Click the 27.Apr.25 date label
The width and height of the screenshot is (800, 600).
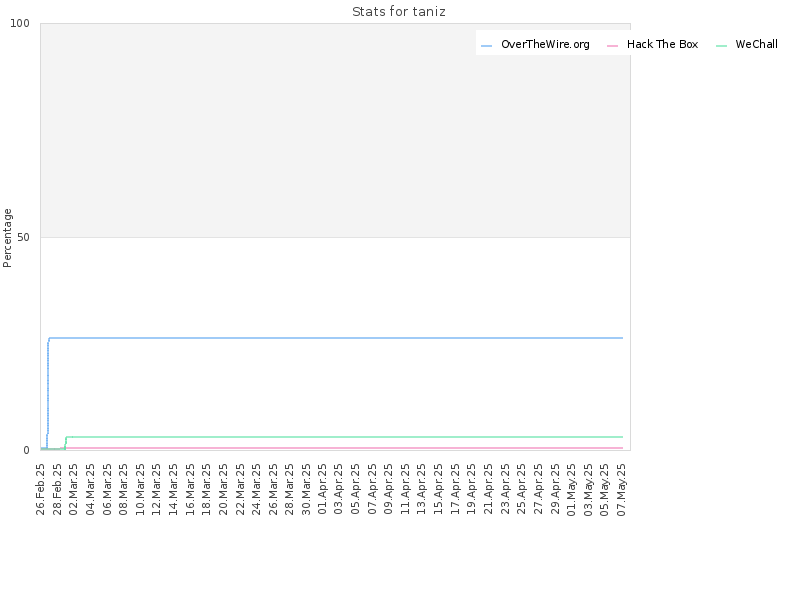point(538,489)
